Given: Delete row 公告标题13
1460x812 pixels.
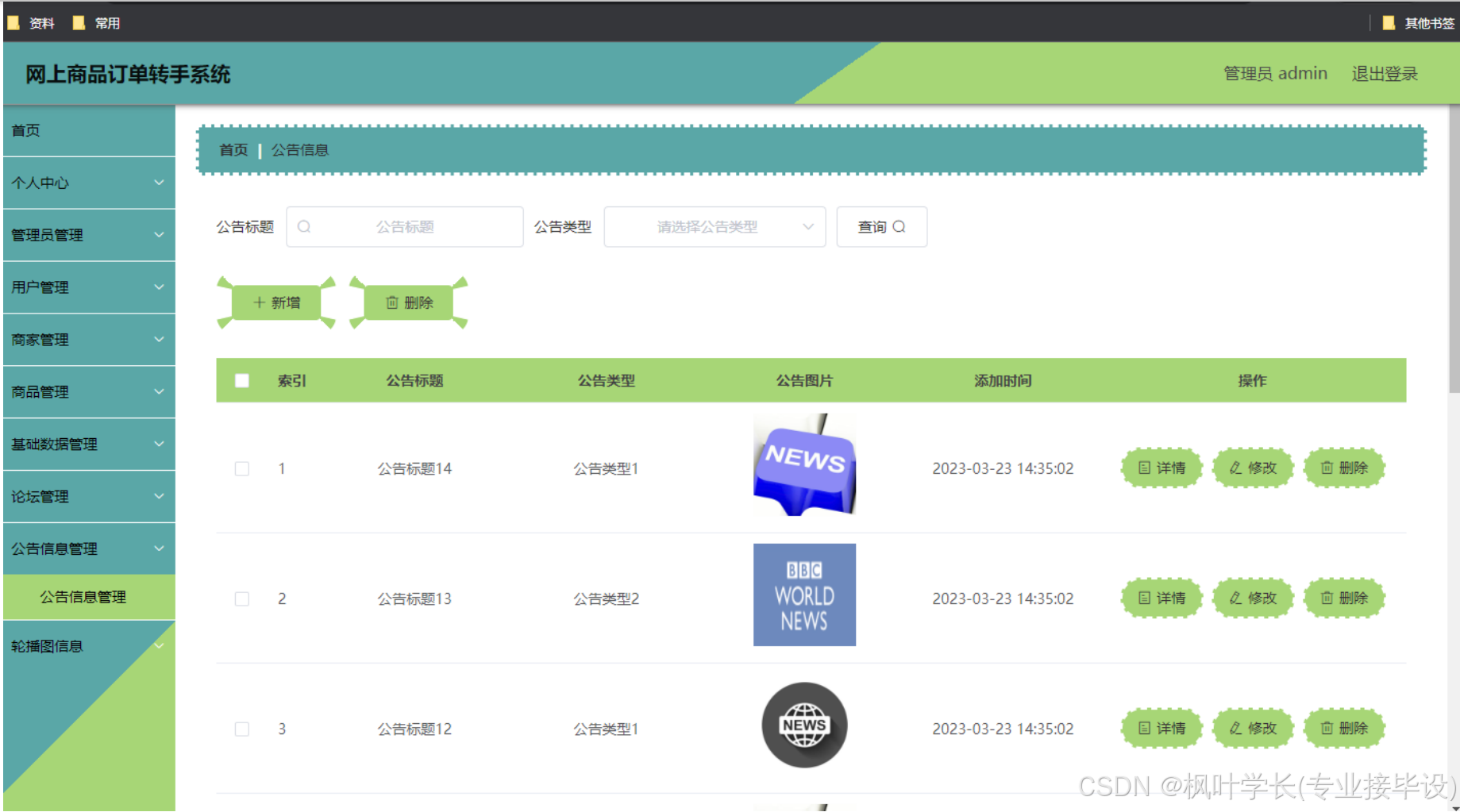Looking at the screenshot, I should point(1344,598).
